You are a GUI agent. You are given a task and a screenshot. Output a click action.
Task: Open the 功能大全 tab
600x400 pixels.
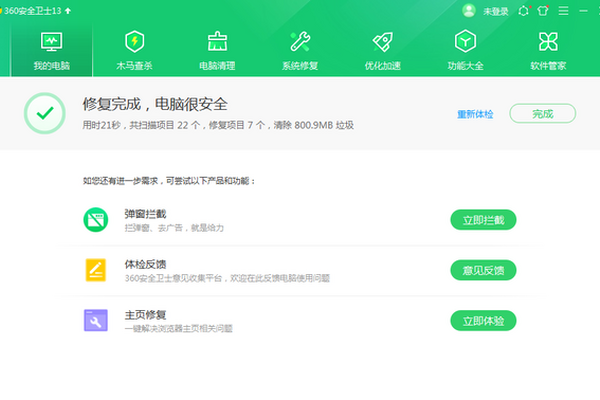[465, 51]
